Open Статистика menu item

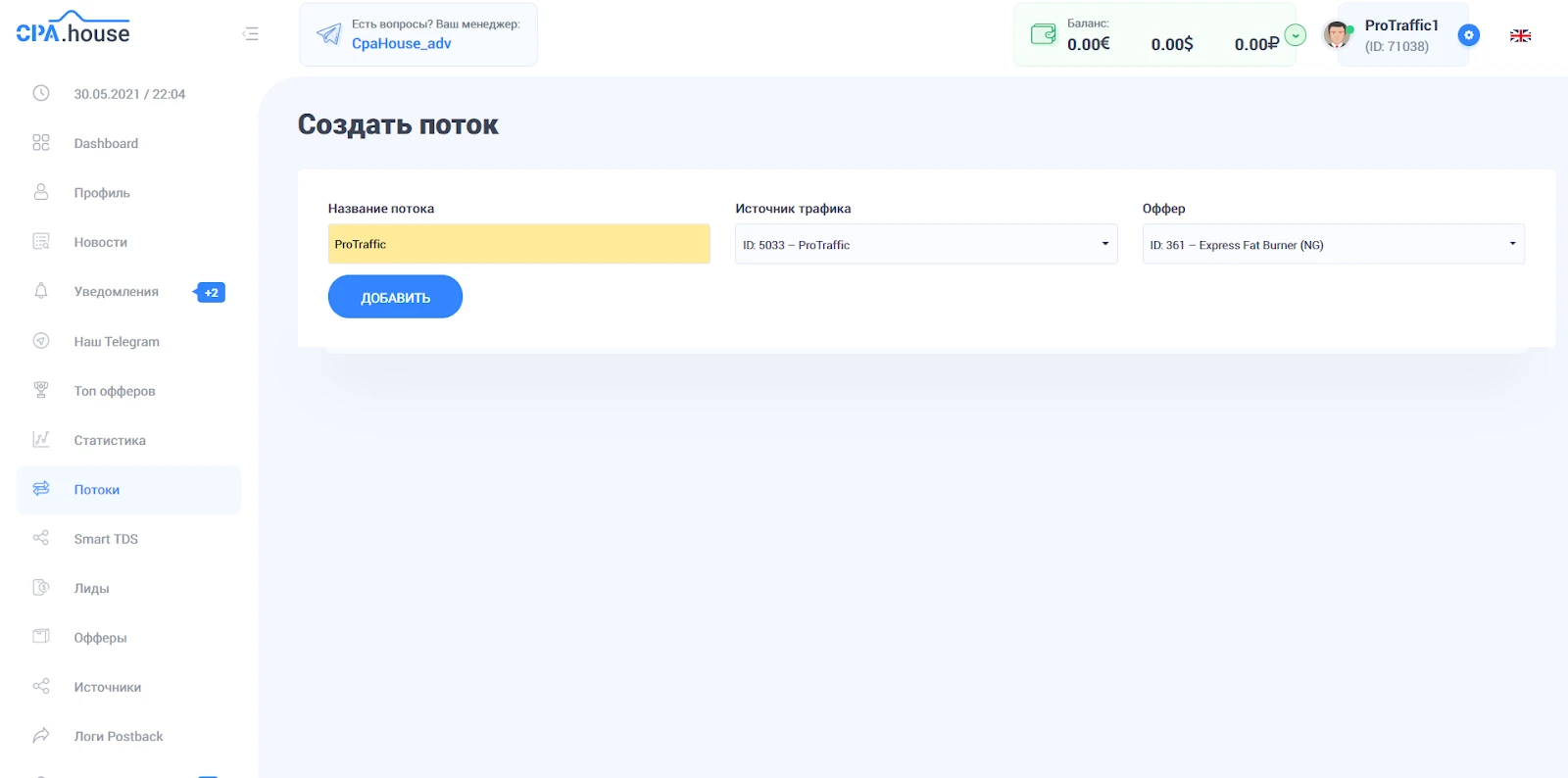pos(110,440)
